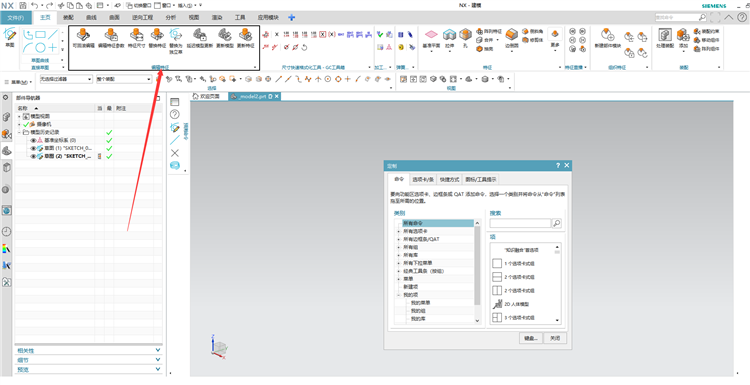Screen dimensions: 750x385
Task: Click the 关闭 button in dialog
Action: coord(555,338)
